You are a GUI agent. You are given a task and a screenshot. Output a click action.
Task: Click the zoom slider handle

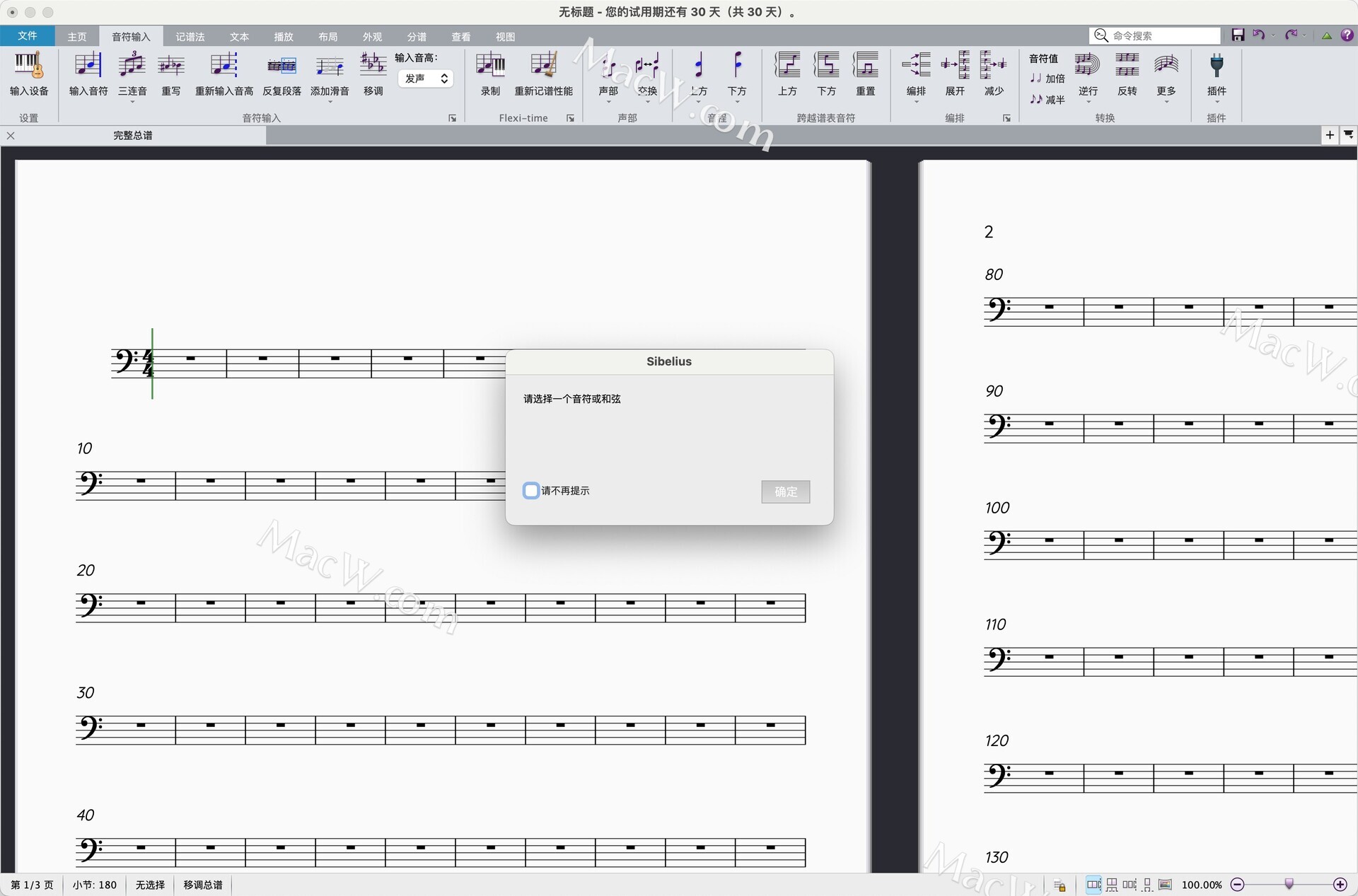tap(1289, 884)
